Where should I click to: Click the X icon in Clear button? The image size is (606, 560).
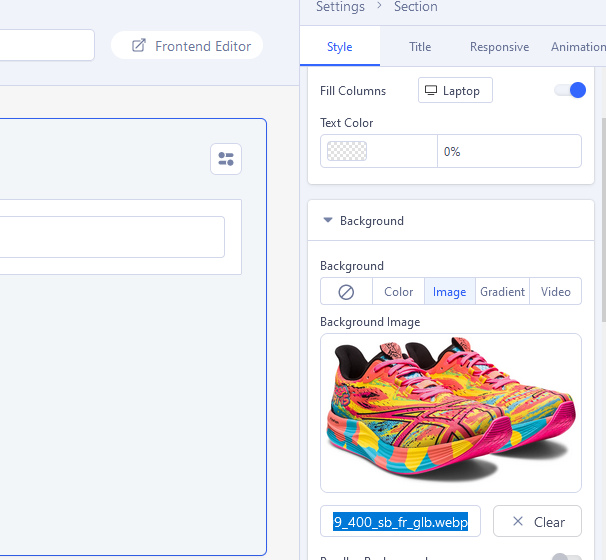click(x=517, y=522)
